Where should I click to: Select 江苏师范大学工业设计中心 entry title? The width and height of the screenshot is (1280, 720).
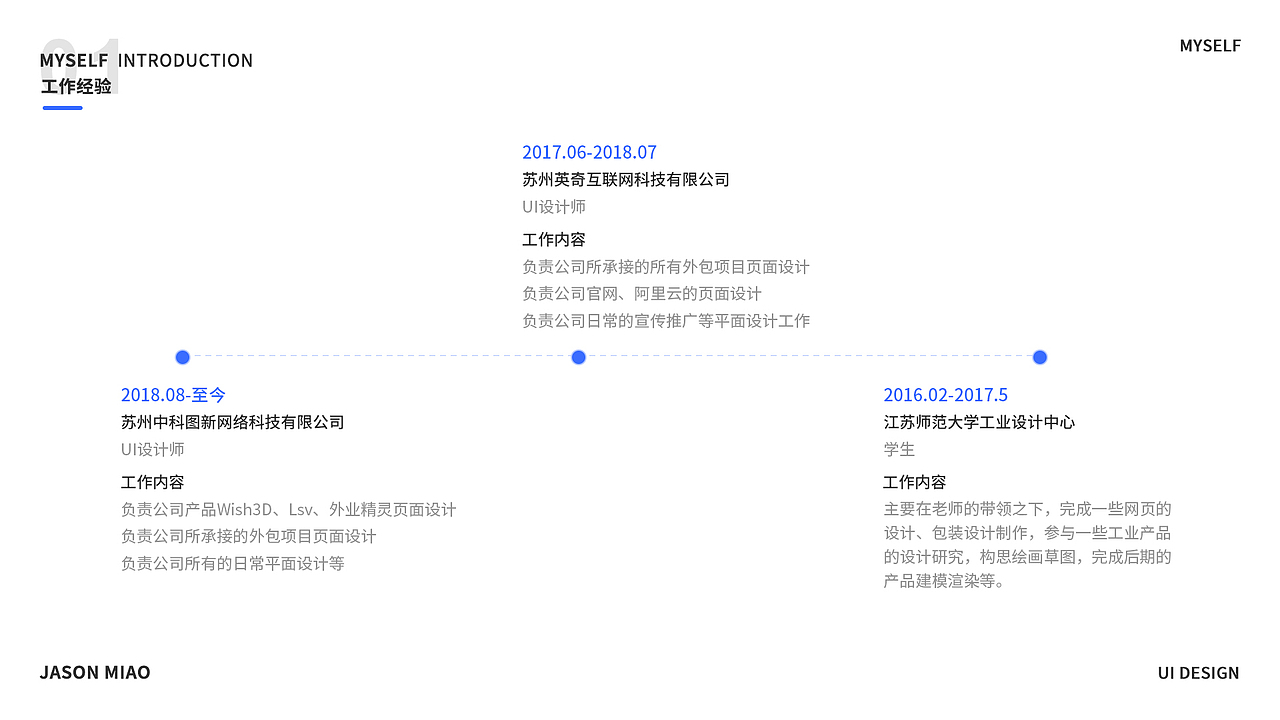point(978,422)
